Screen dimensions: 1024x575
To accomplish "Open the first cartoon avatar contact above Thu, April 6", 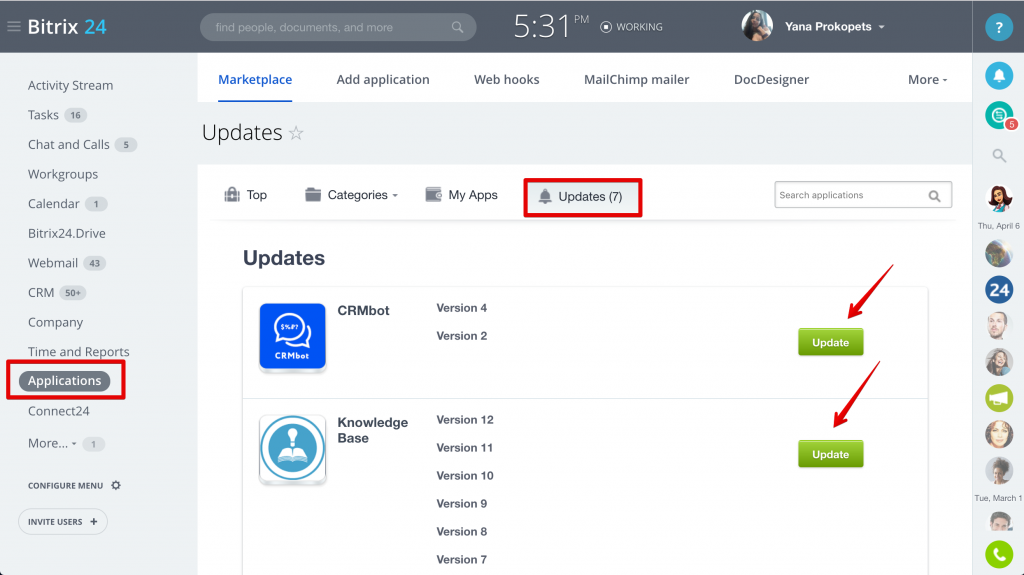I will tap(999, 199).
